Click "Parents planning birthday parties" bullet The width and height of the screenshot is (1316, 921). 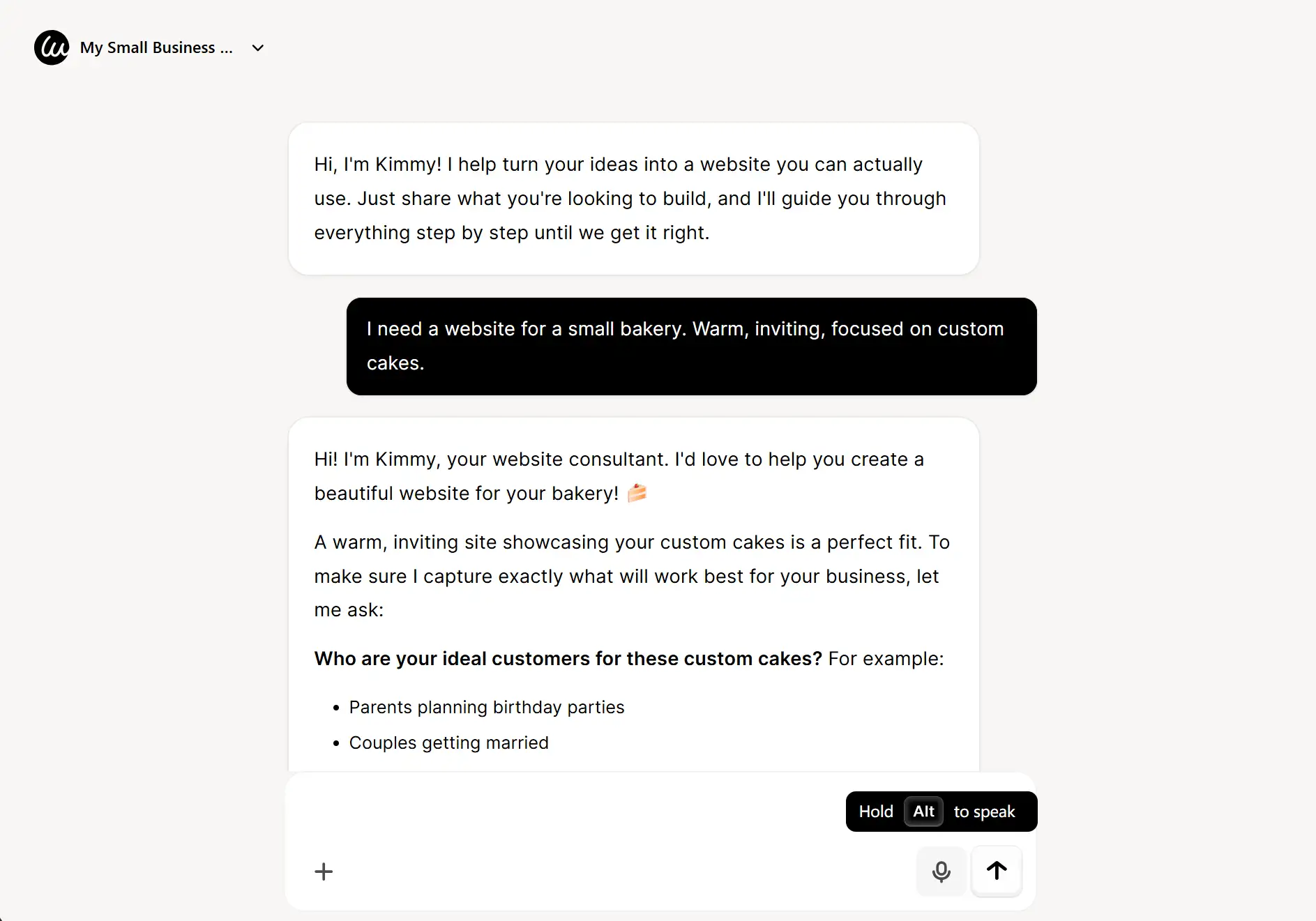[x=486, y=707]
